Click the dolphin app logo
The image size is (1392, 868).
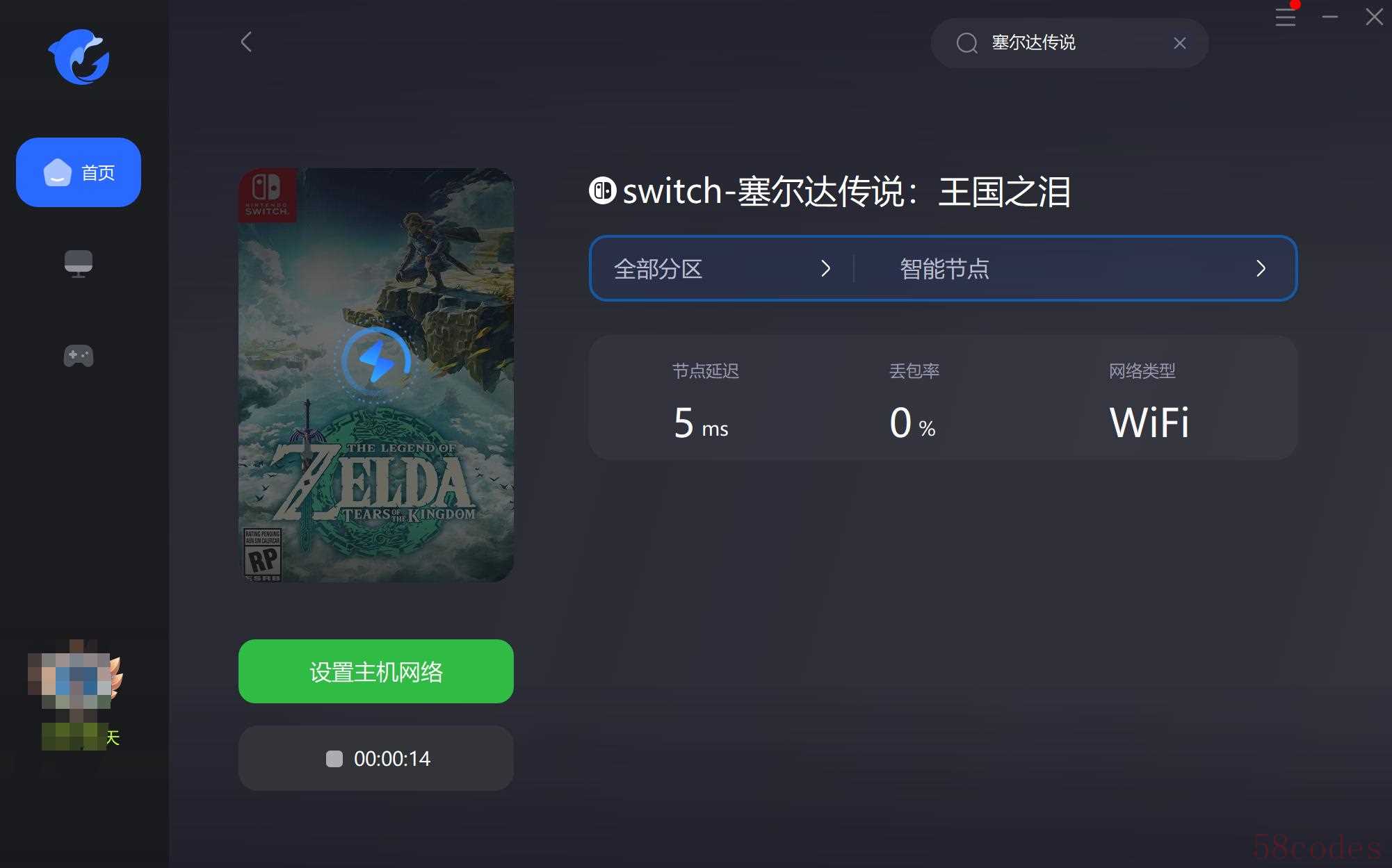pyautogui.click(x=79, y=56)
